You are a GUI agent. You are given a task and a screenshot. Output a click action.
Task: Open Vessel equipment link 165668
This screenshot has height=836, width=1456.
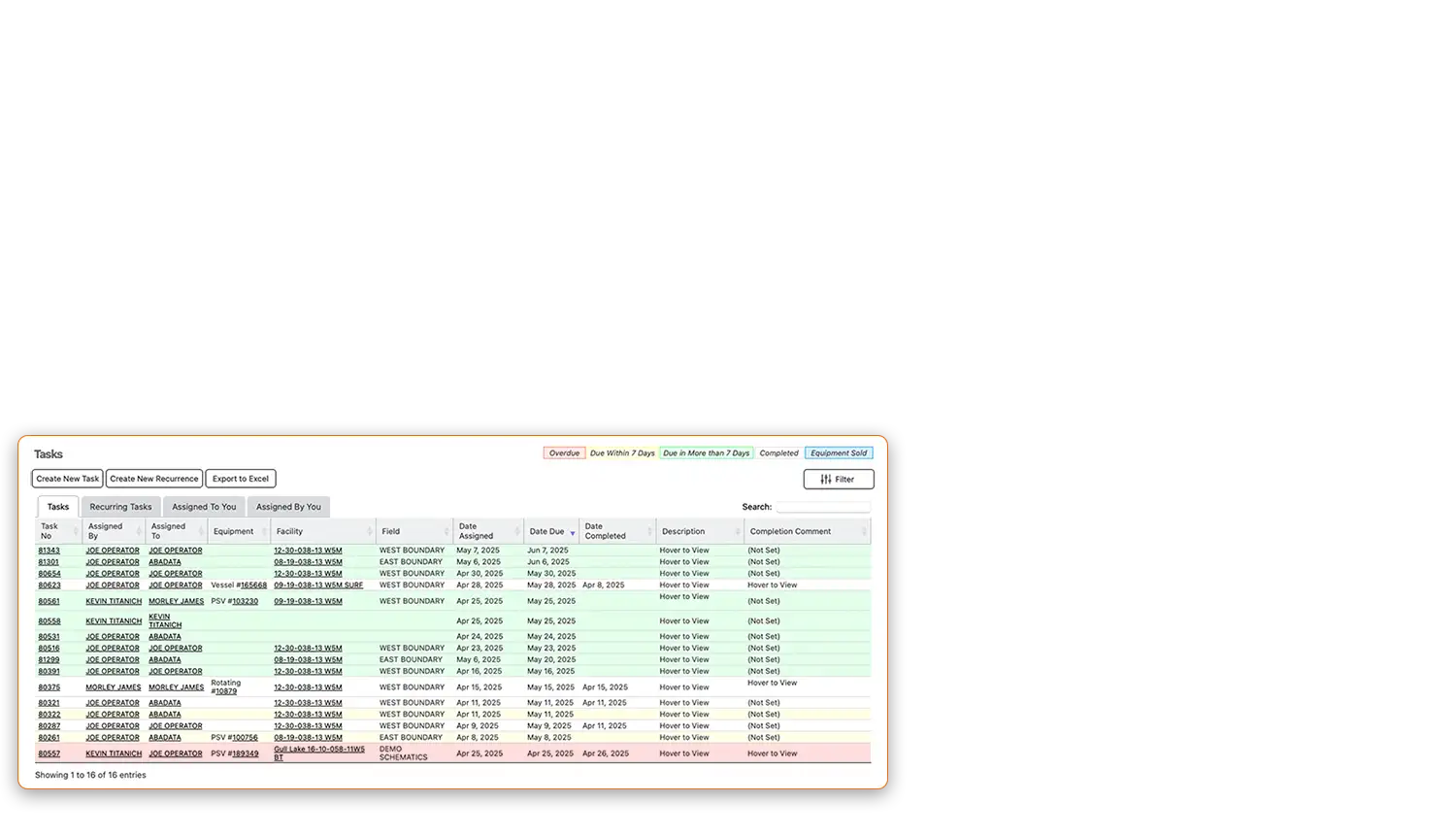coord(253,585)
